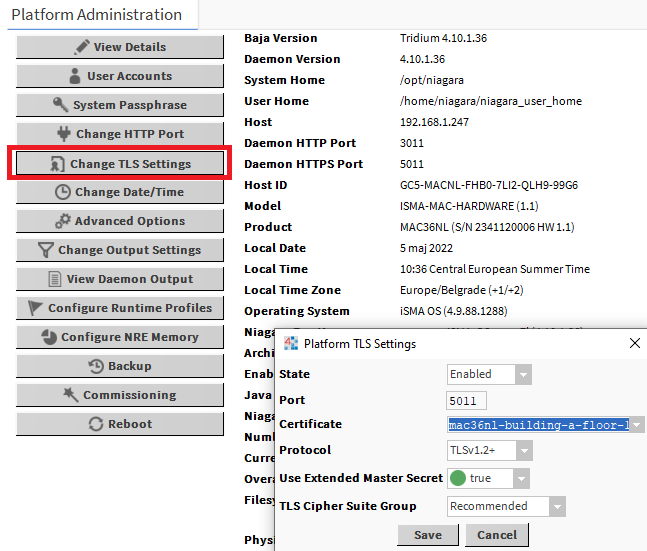Click the Reboot button
The image size is (647, 551).
(x=120, y=424)
